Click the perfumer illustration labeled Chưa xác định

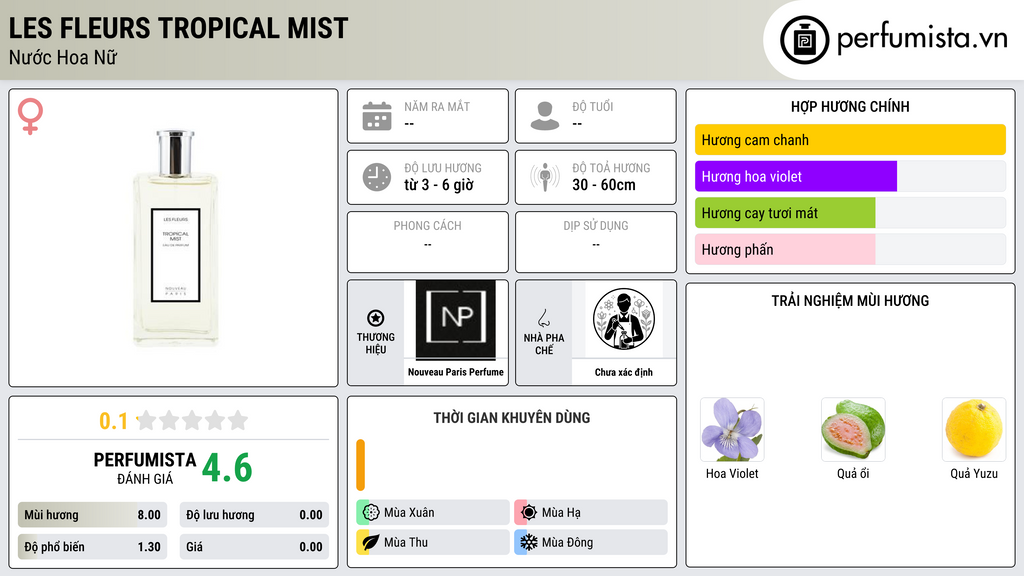tap(624, 319)
